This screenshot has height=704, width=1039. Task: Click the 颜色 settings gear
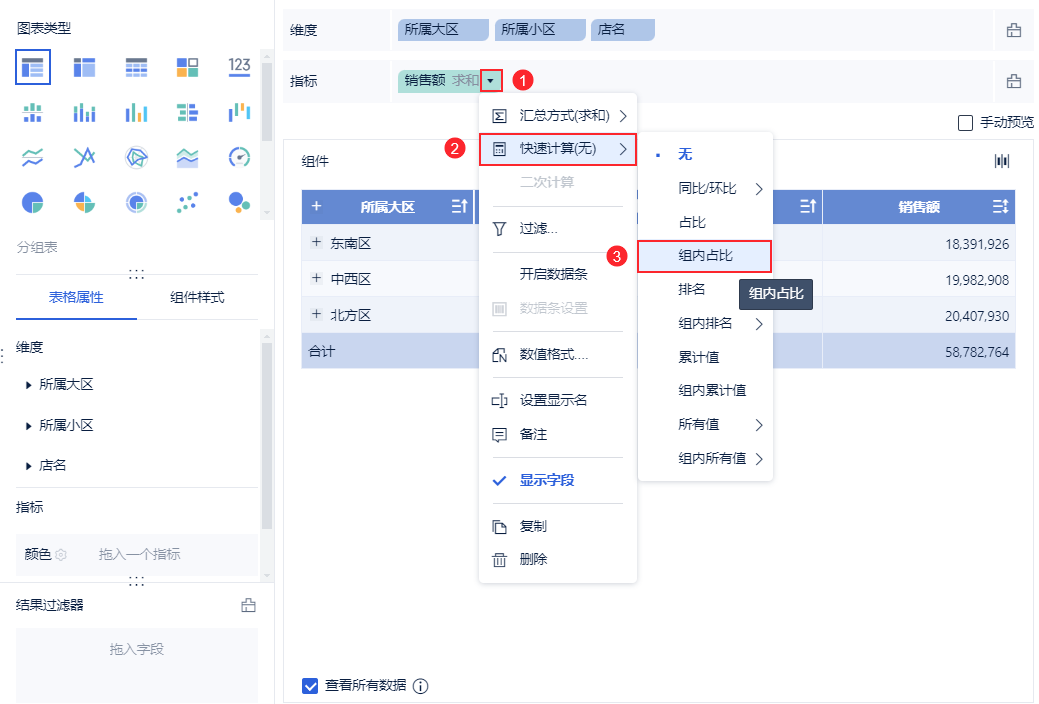point(61,554)
